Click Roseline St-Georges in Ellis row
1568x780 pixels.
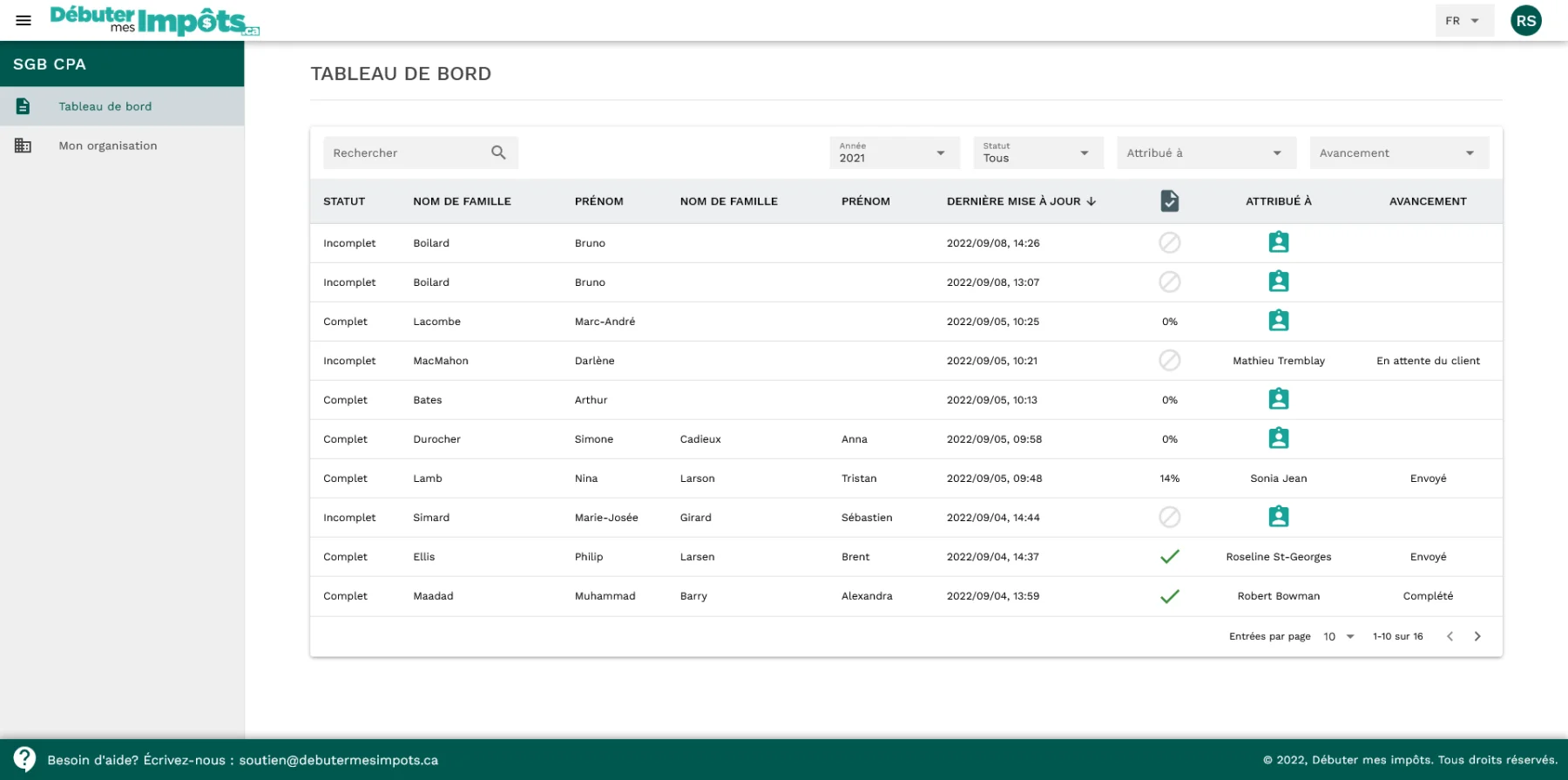pos(1279,557)
